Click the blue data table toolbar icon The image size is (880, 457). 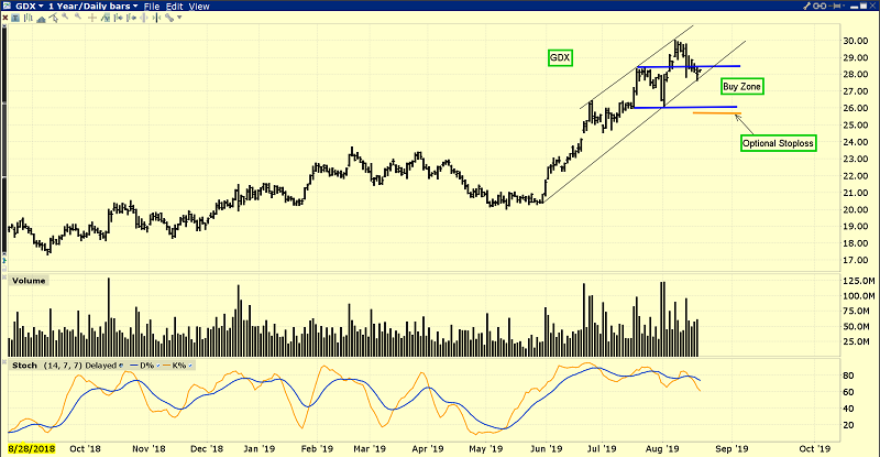15,17
